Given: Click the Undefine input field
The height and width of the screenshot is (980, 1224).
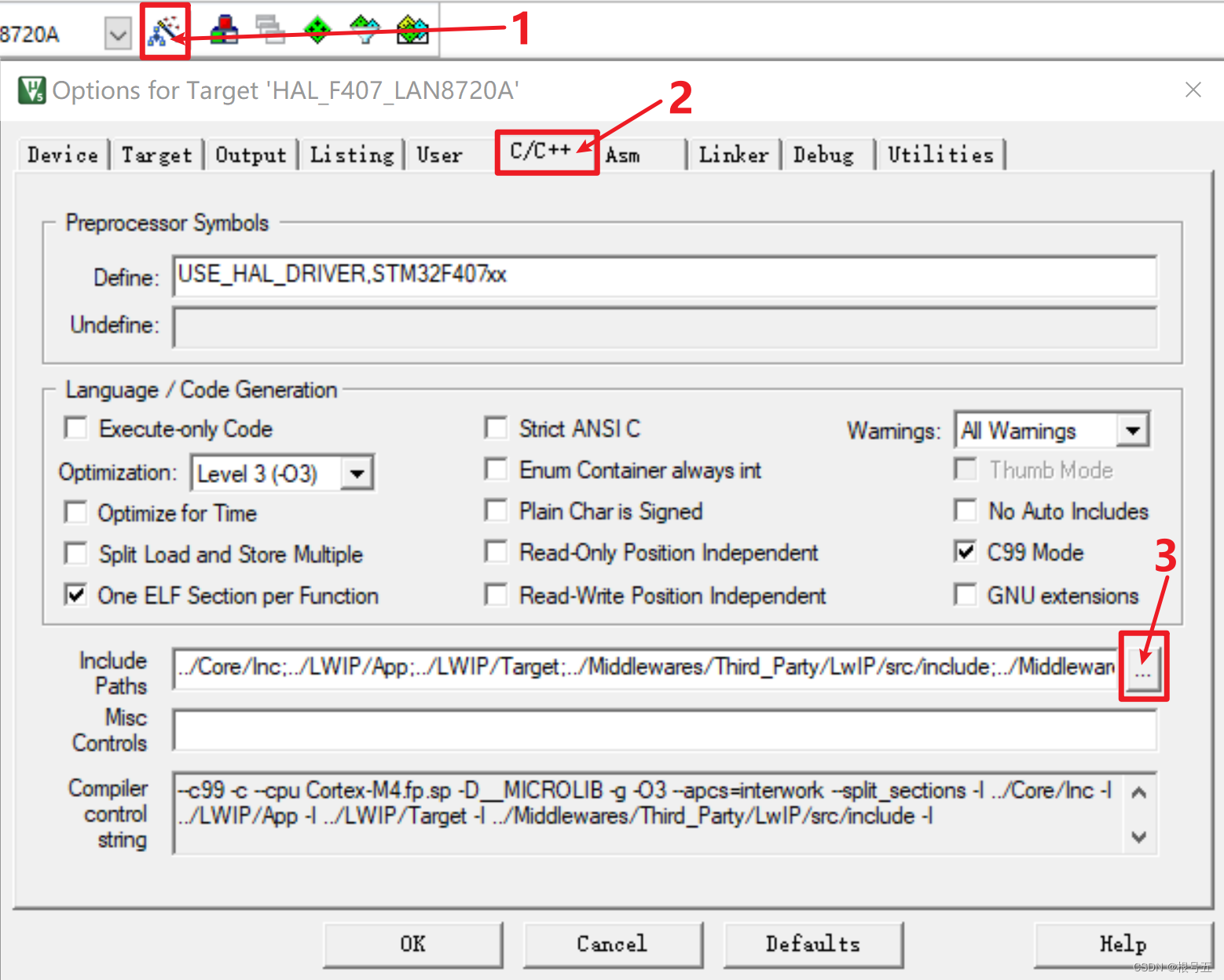Looking at the screenshot, I should pyautogui.click(x=665, y=327).
